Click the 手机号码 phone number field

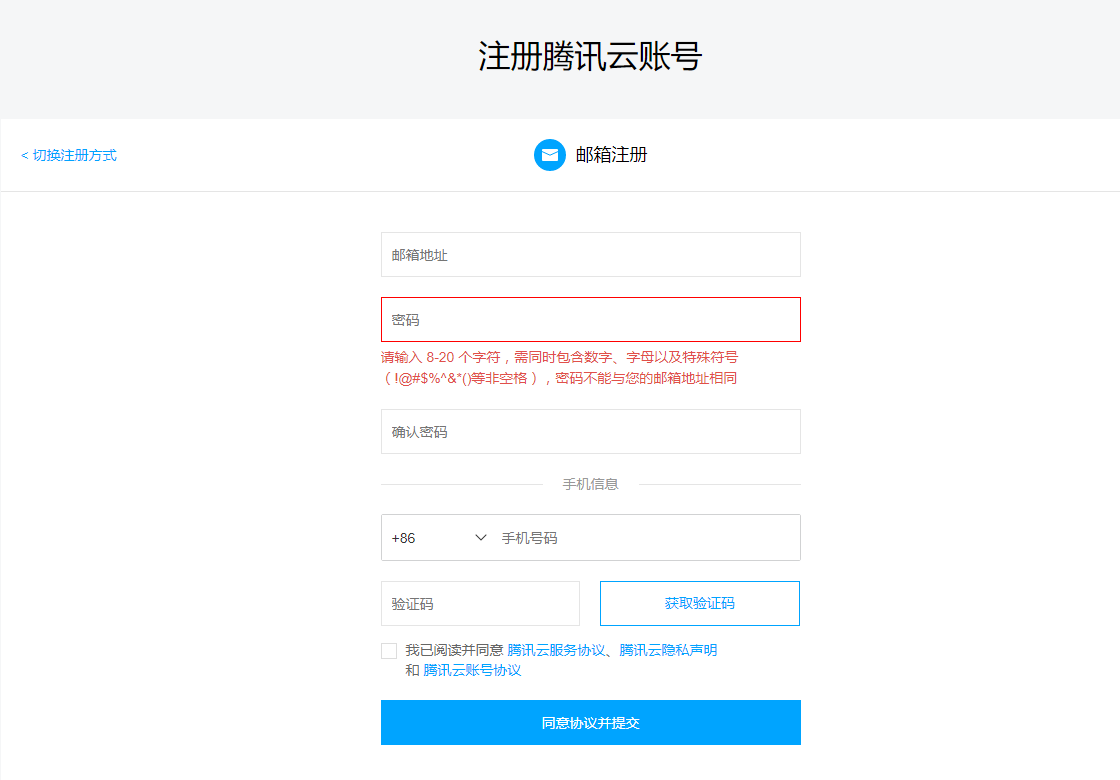pyautogui.click(x=645, y=538)
